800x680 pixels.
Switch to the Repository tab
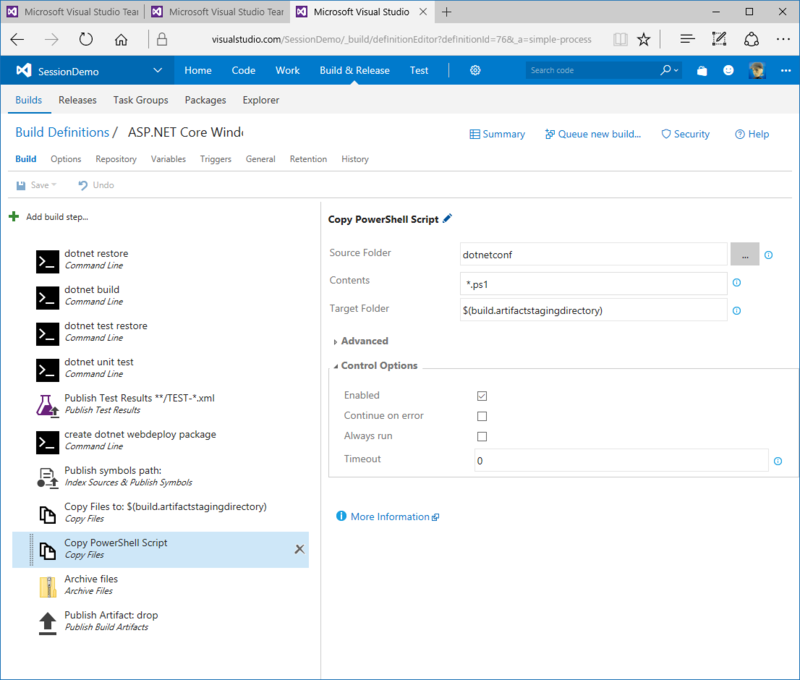coord(116,159)
